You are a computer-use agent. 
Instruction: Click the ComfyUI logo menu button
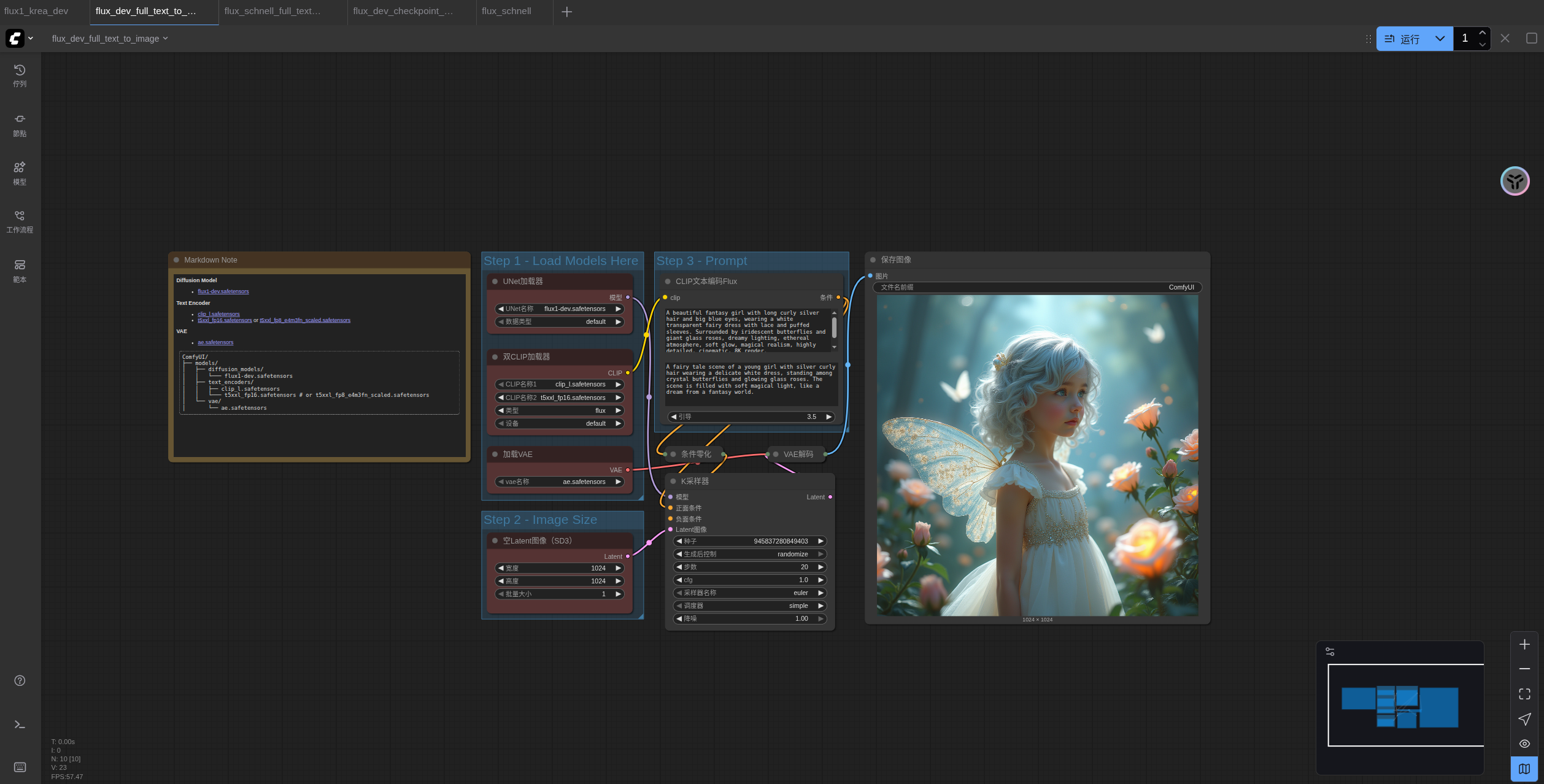pyautogui.click(x=15, y=38)
